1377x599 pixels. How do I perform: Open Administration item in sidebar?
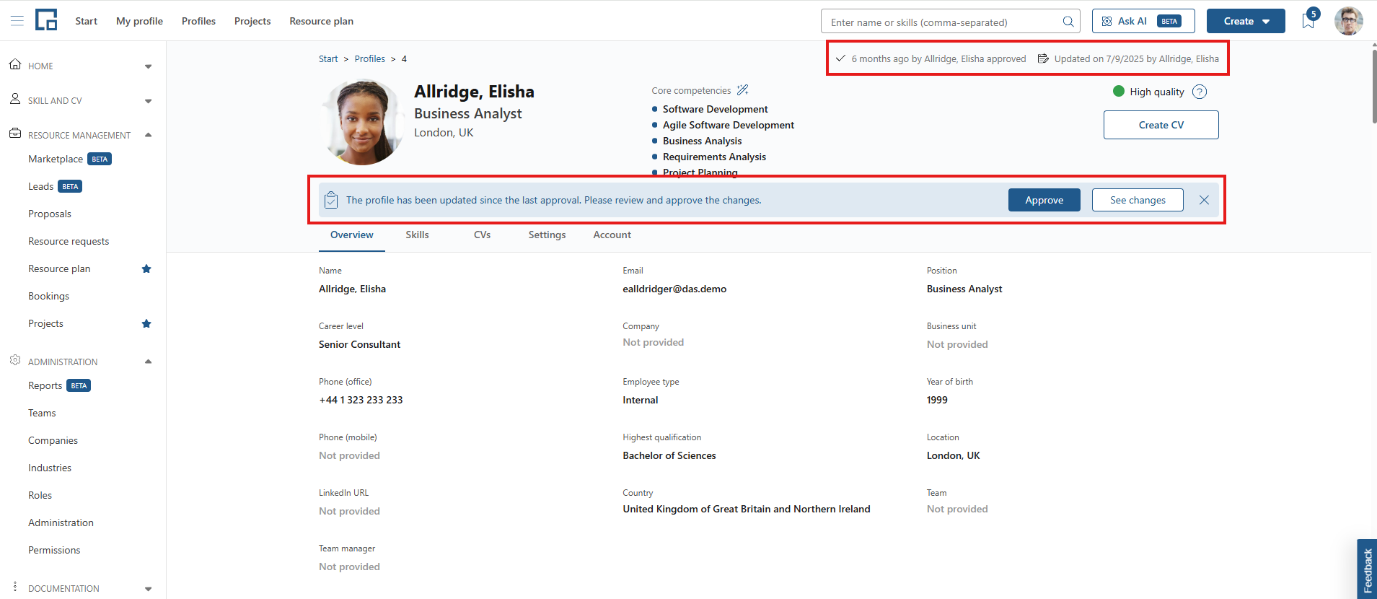pyautogui.click(x=61, y=523)
